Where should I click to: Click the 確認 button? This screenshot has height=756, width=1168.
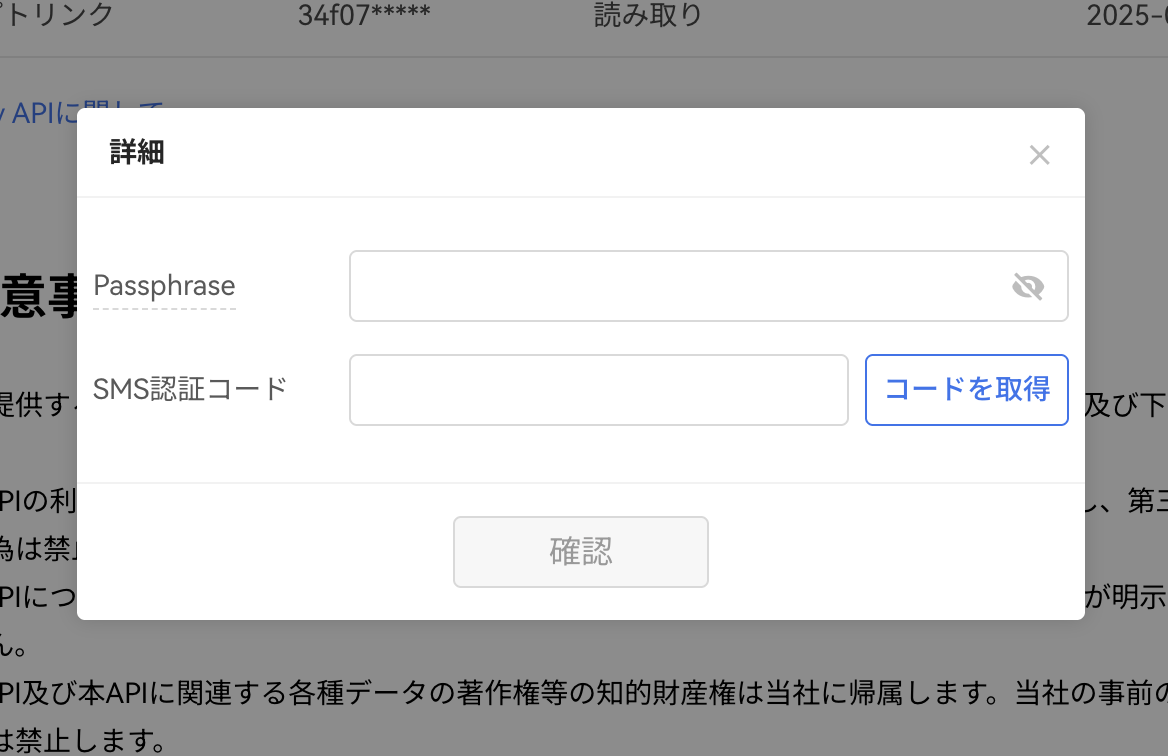click(581, 552)
